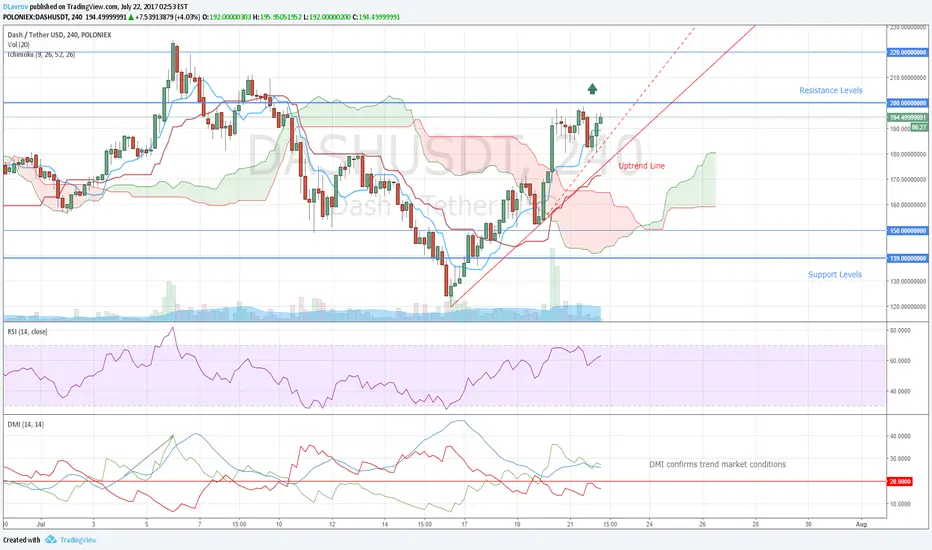Image resolution: width=932 pixels, height=550 pixels.
Task: Click the green candle countdown timer label
Action: 919,127
